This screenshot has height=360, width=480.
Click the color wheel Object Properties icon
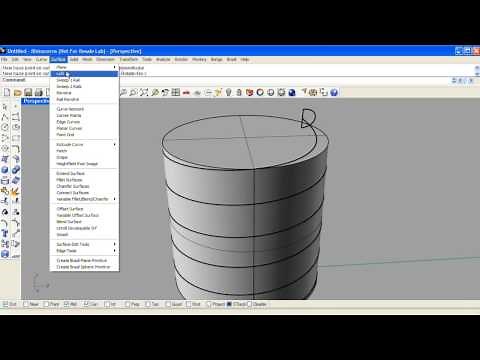260,92
